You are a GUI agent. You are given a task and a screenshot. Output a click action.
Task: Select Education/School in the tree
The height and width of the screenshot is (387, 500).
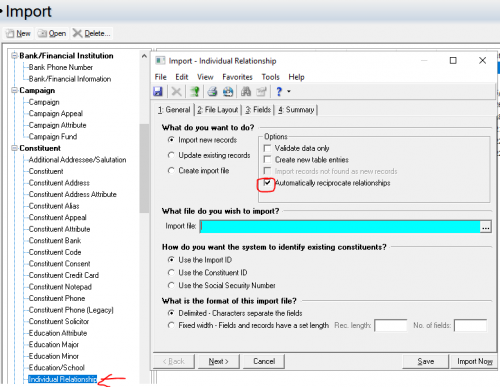57,368
